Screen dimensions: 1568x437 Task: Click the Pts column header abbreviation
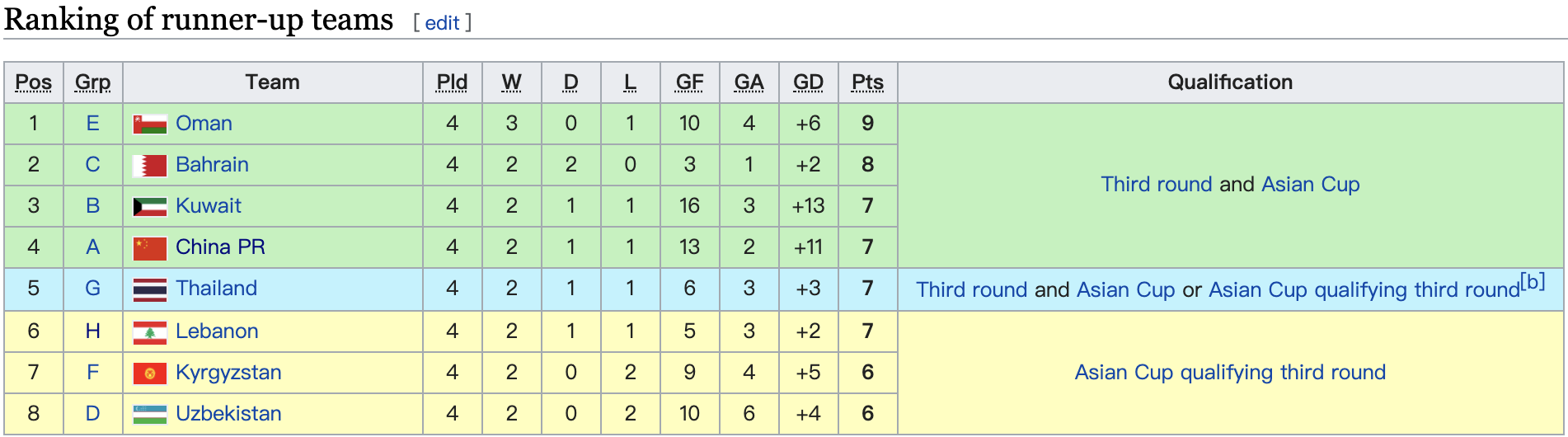[867, 82]
